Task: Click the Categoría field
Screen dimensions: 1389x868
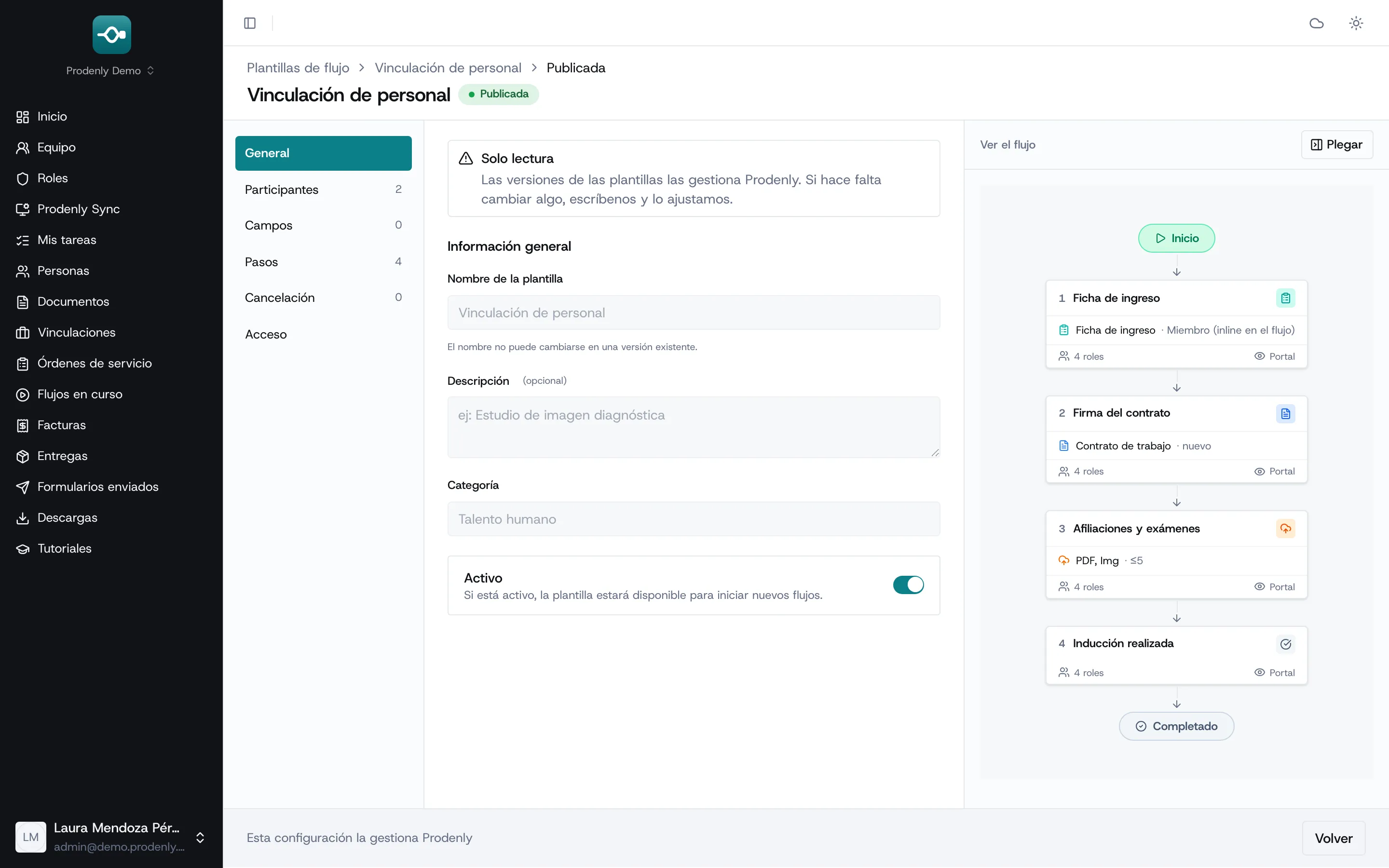Action: [x=694, y=519]
